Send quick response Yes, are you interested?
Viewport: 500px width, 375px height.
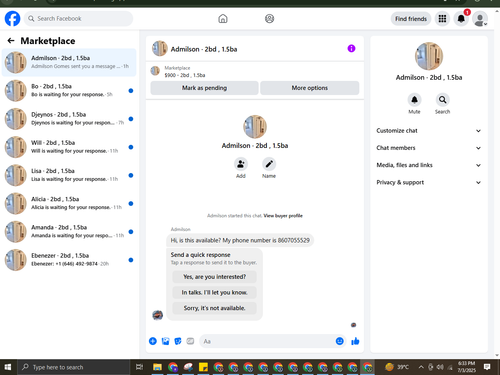click(x=214, y=277)
